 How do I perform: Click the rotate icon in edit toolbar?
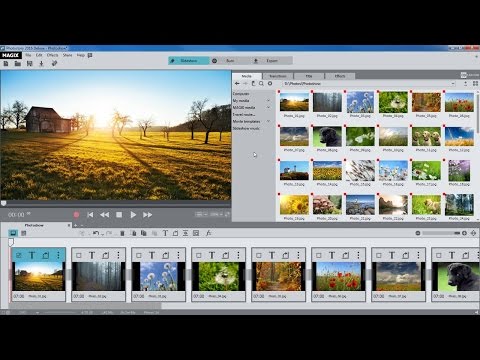(175, 233)
